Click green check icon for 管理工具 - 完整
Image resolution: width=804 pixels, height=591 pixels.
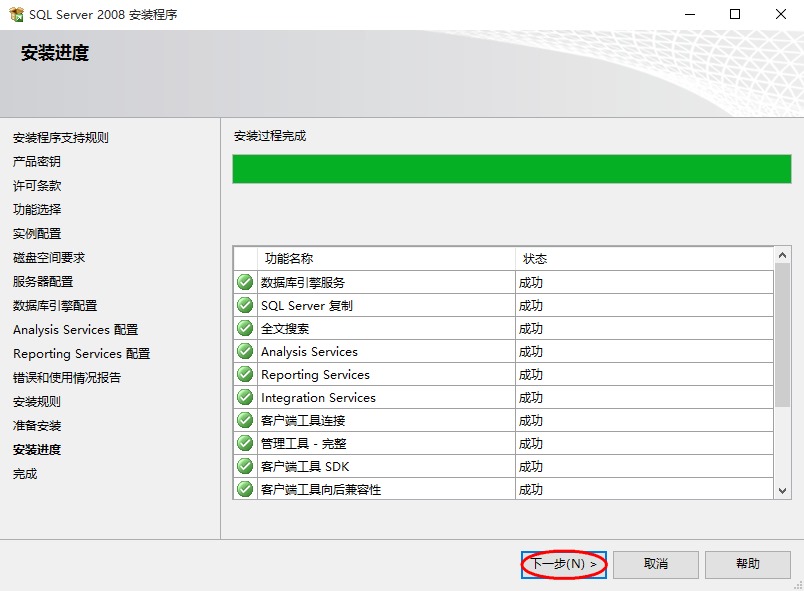245,443
